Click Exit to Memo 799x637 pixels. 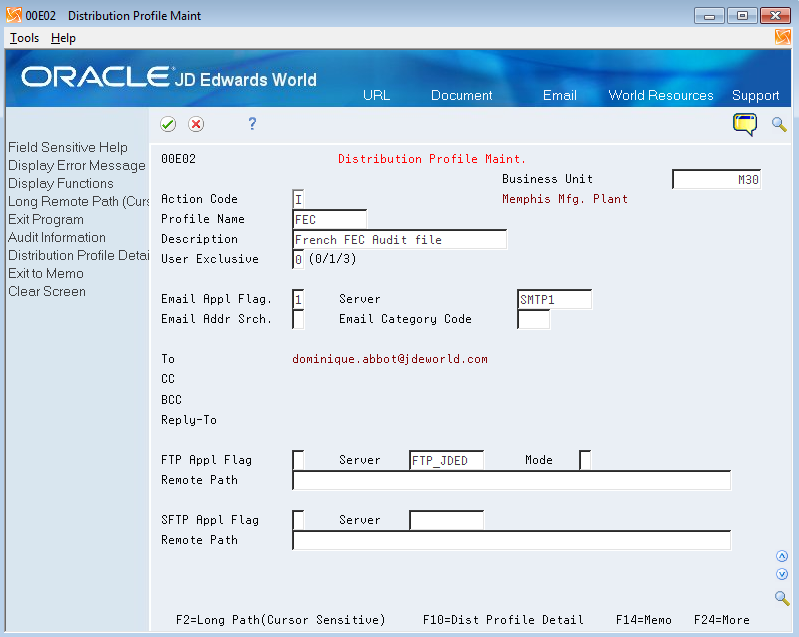(46, 274)
